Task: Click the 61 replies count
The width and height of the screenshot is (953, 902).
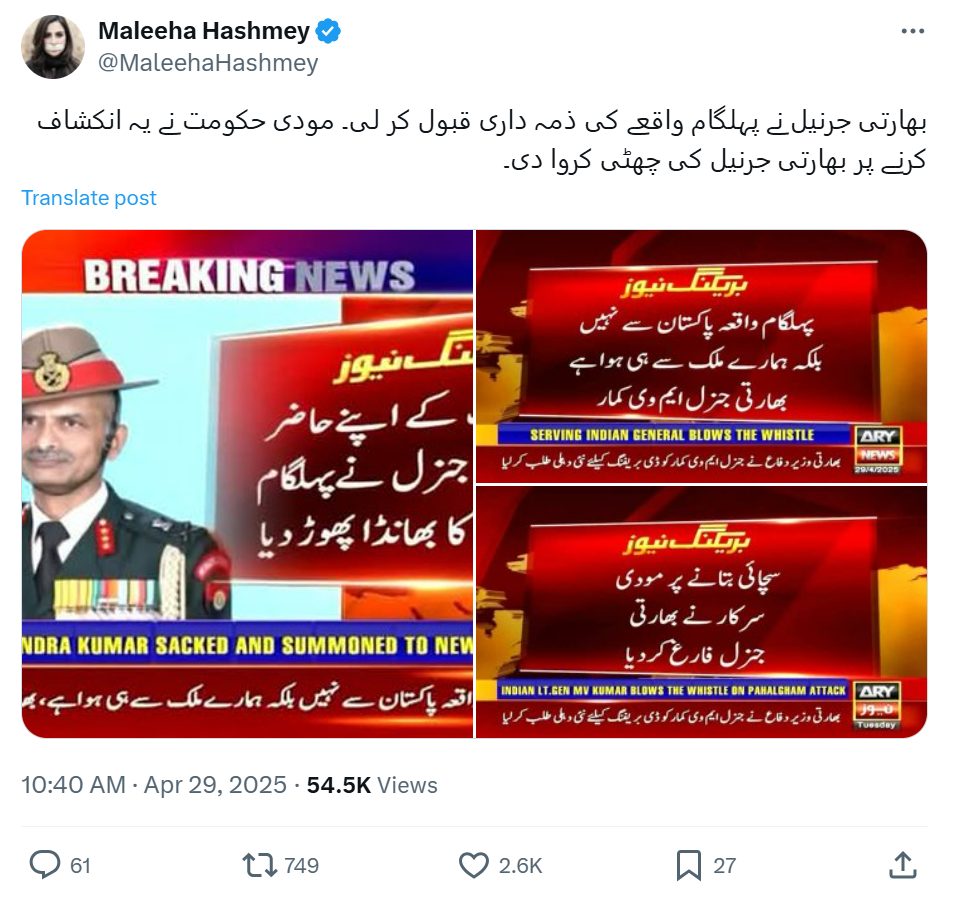Action: pyautogui.click(x=80, y=866)
